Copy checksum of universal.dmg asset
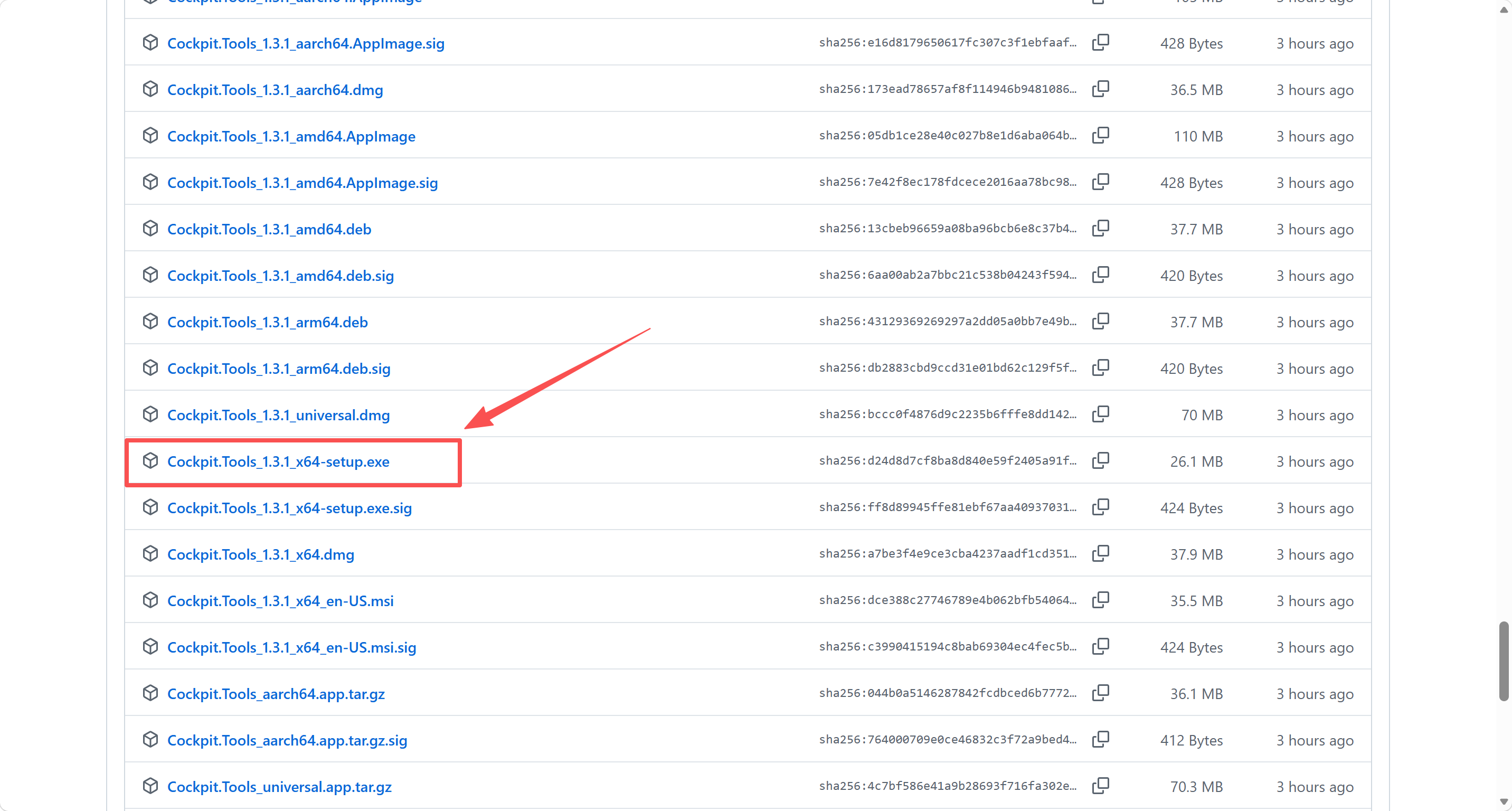 click(1101, 414)
